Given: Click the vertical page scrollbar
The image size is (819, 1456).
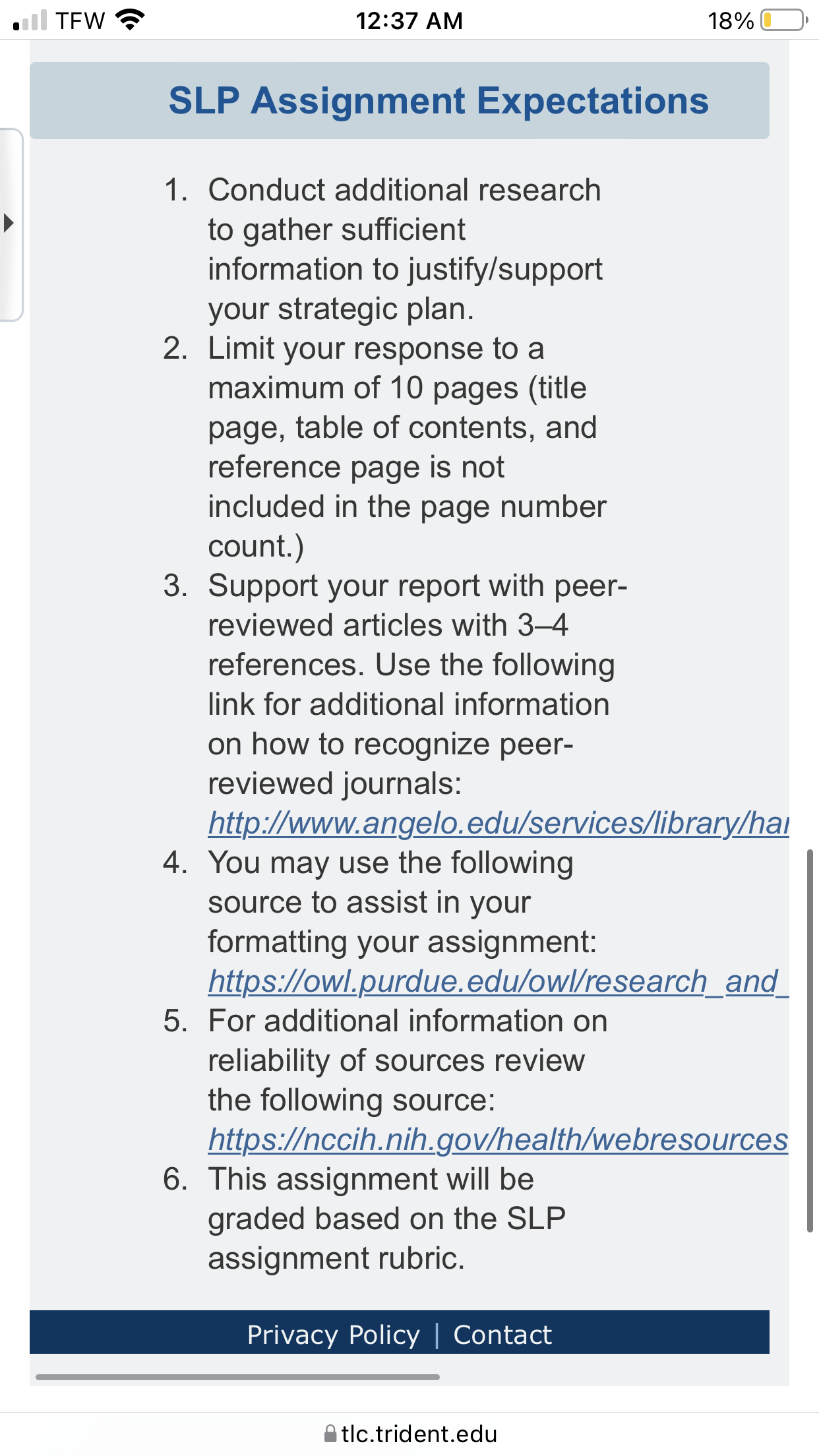Looking at the screenshot, I should [x=810, y=1041].
